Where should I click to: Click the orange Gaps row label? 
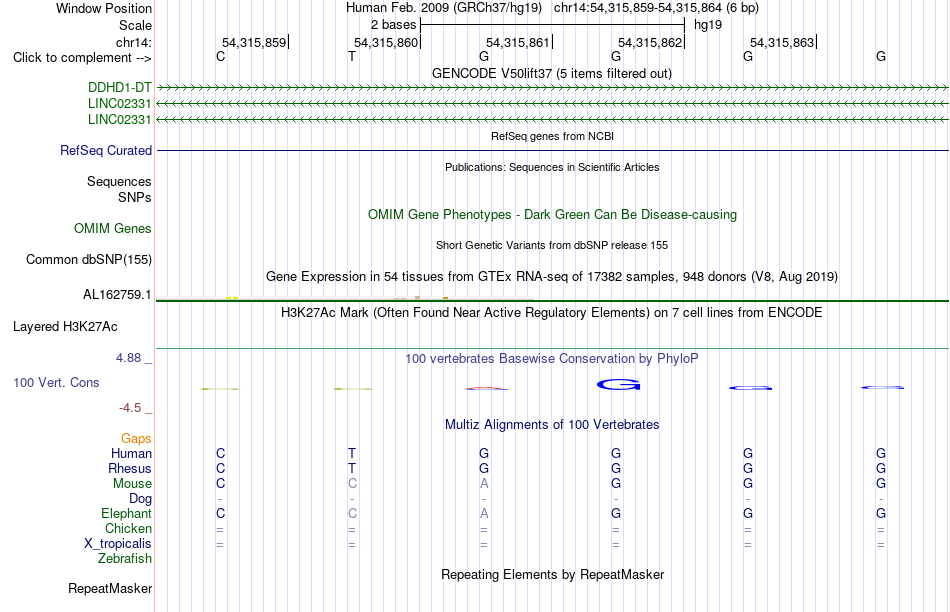pos(136,438)
